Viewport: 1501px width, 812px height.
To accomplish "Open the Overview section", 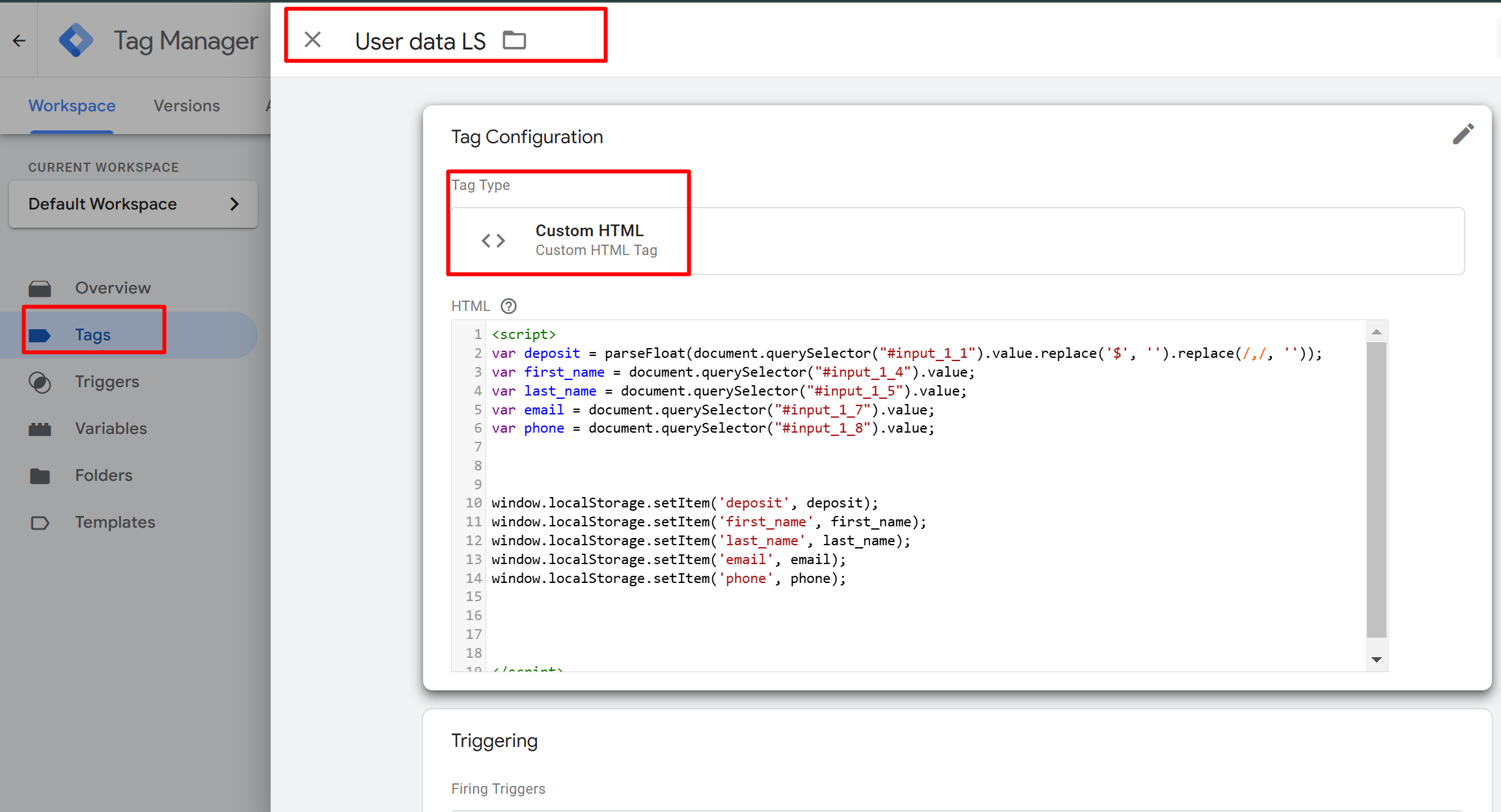I will point(113,288).
